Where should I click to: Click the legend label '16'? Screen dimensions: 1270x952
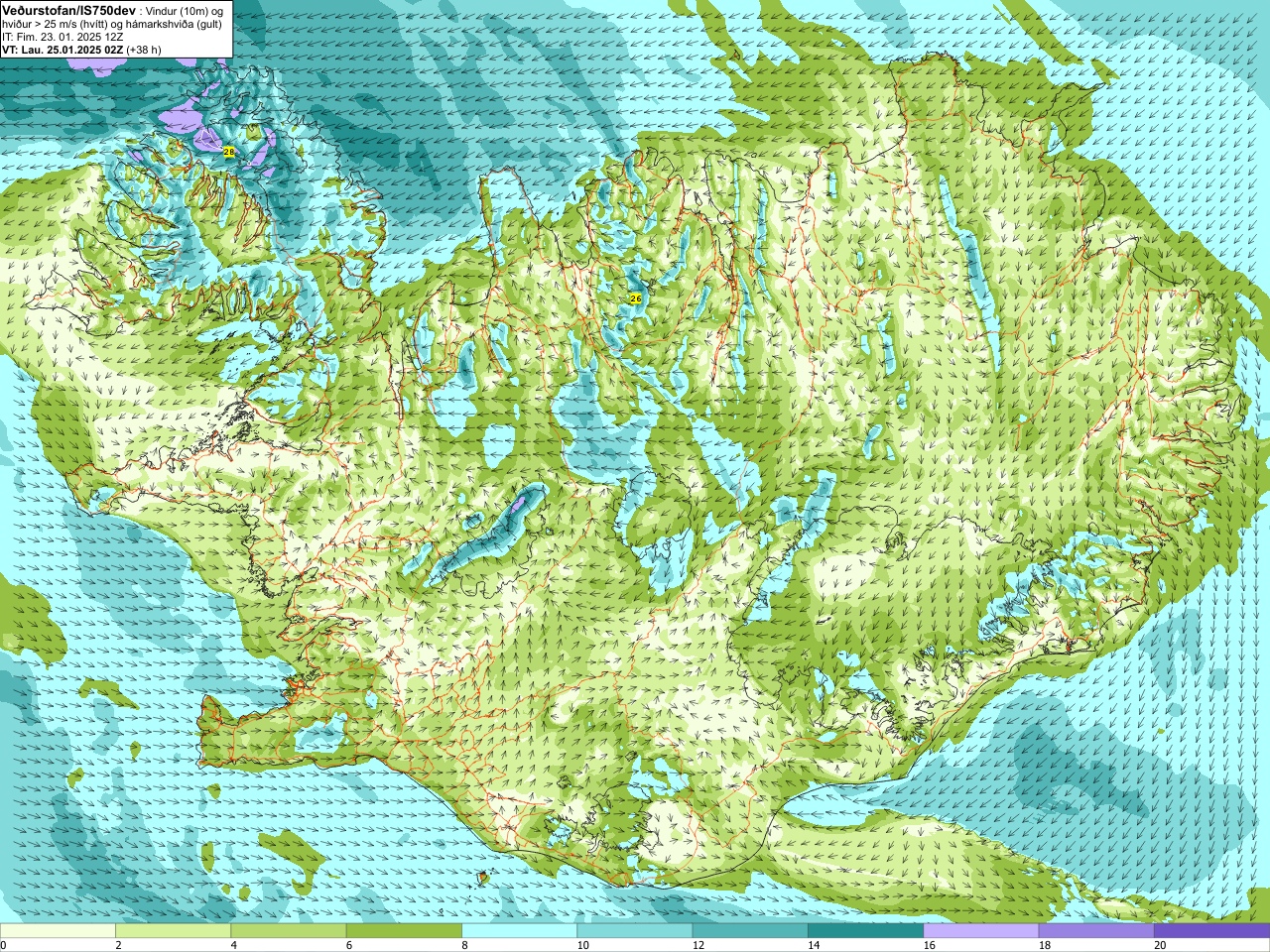[929, 945]
